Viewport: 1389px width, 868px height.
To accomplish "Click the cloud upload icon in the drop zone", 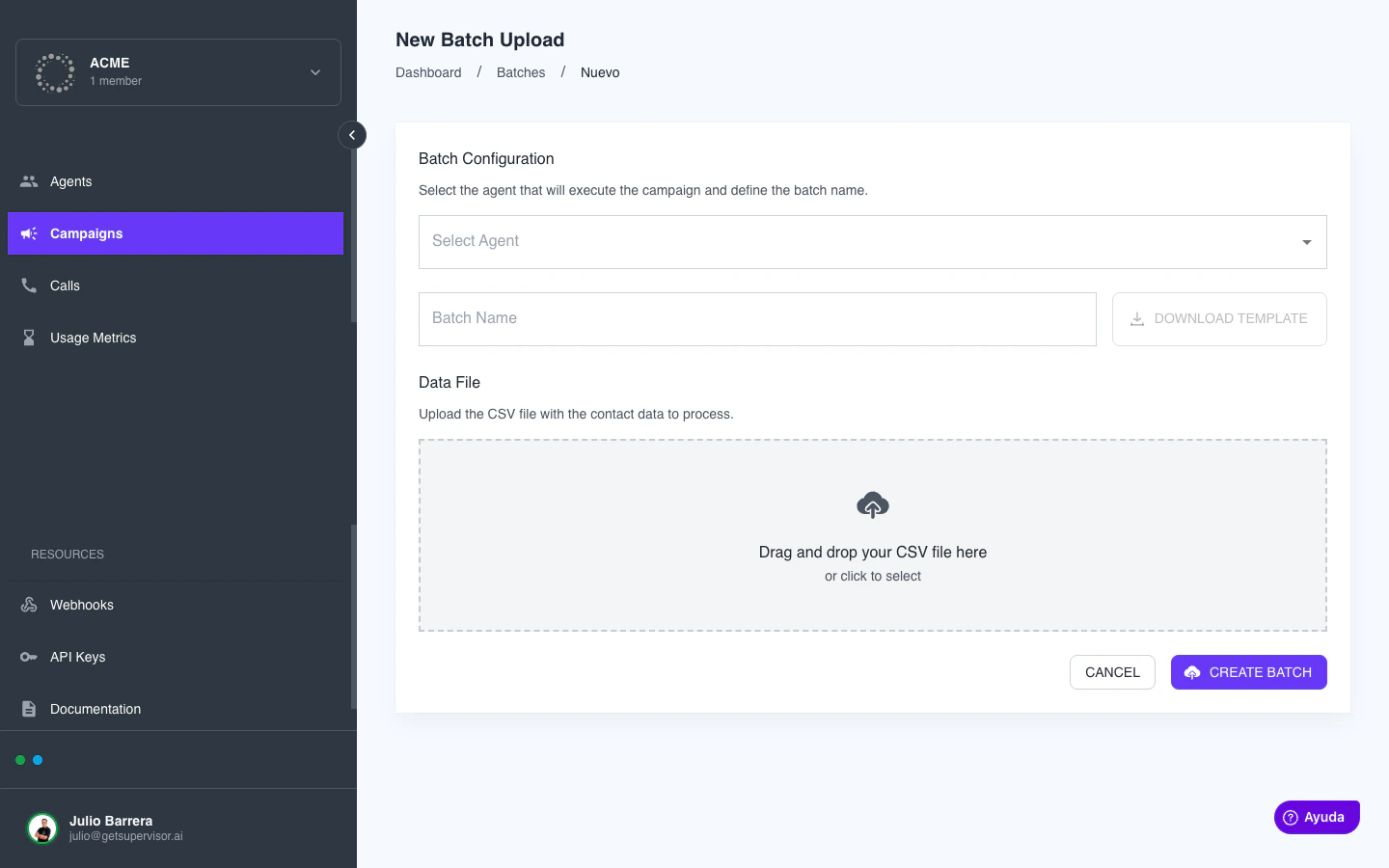I will [x=873, y=504].
